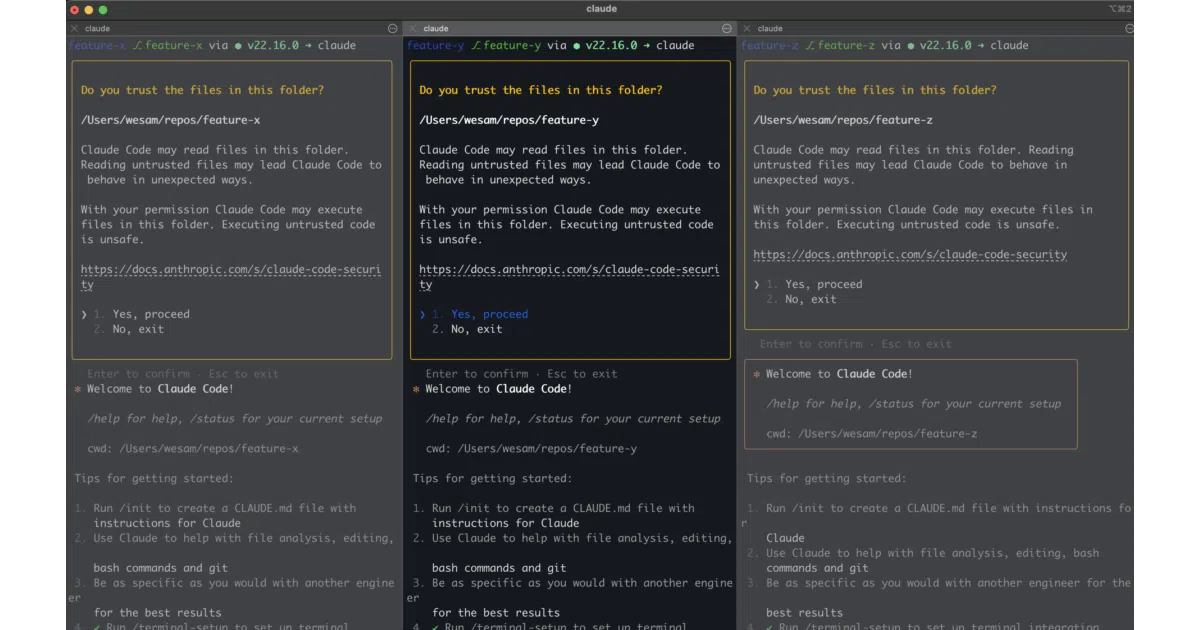Close the feature-x pane with its X icon
1200x630 pixels.
(74, 29)
